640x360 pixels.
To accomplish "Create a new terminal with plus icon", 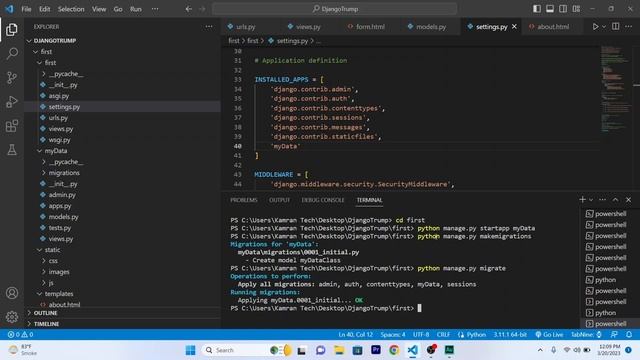I will 582,199.
